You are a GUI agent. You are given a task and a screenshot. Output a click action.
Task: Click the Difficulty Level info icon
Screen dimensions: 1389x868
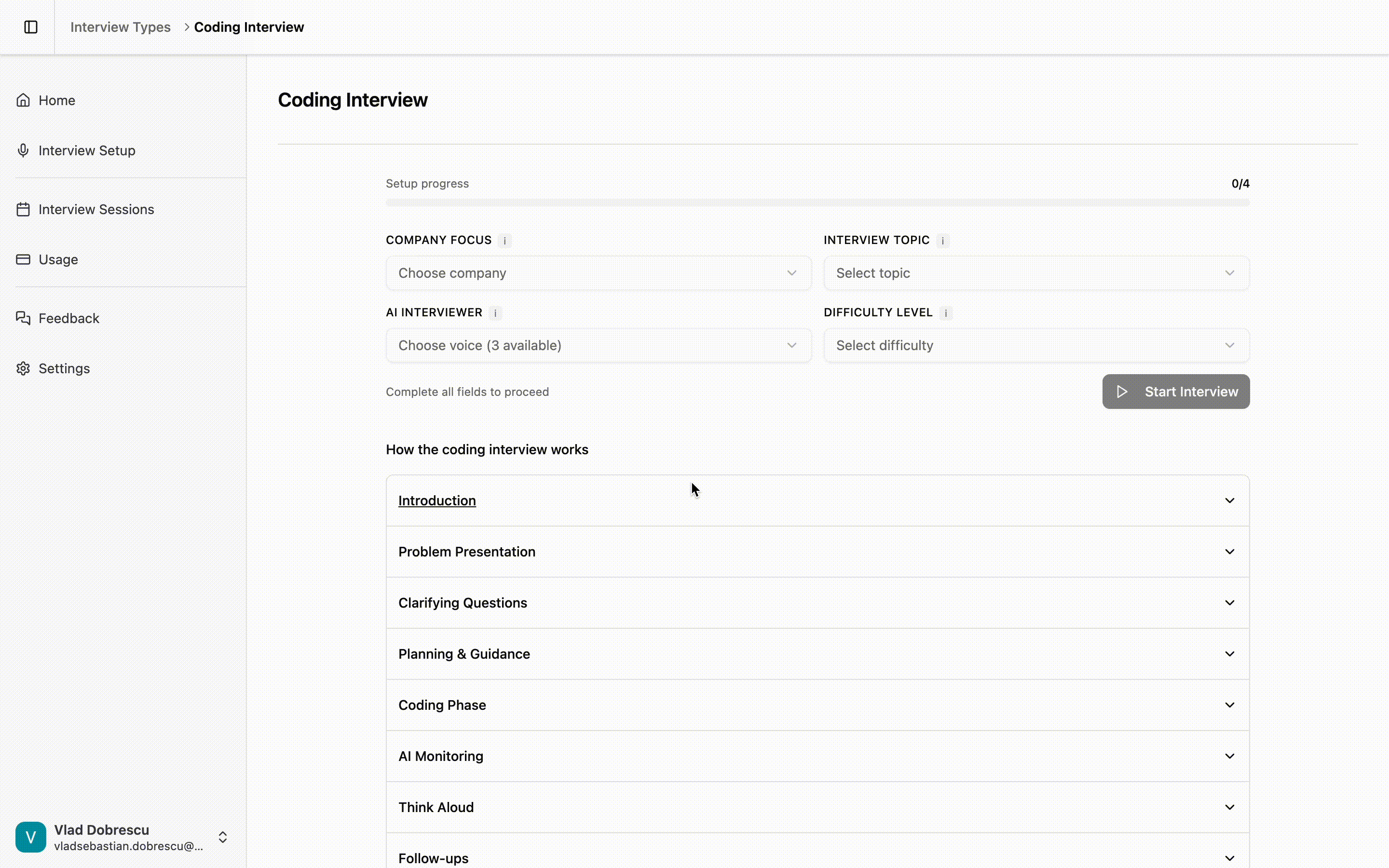(945, 313)
